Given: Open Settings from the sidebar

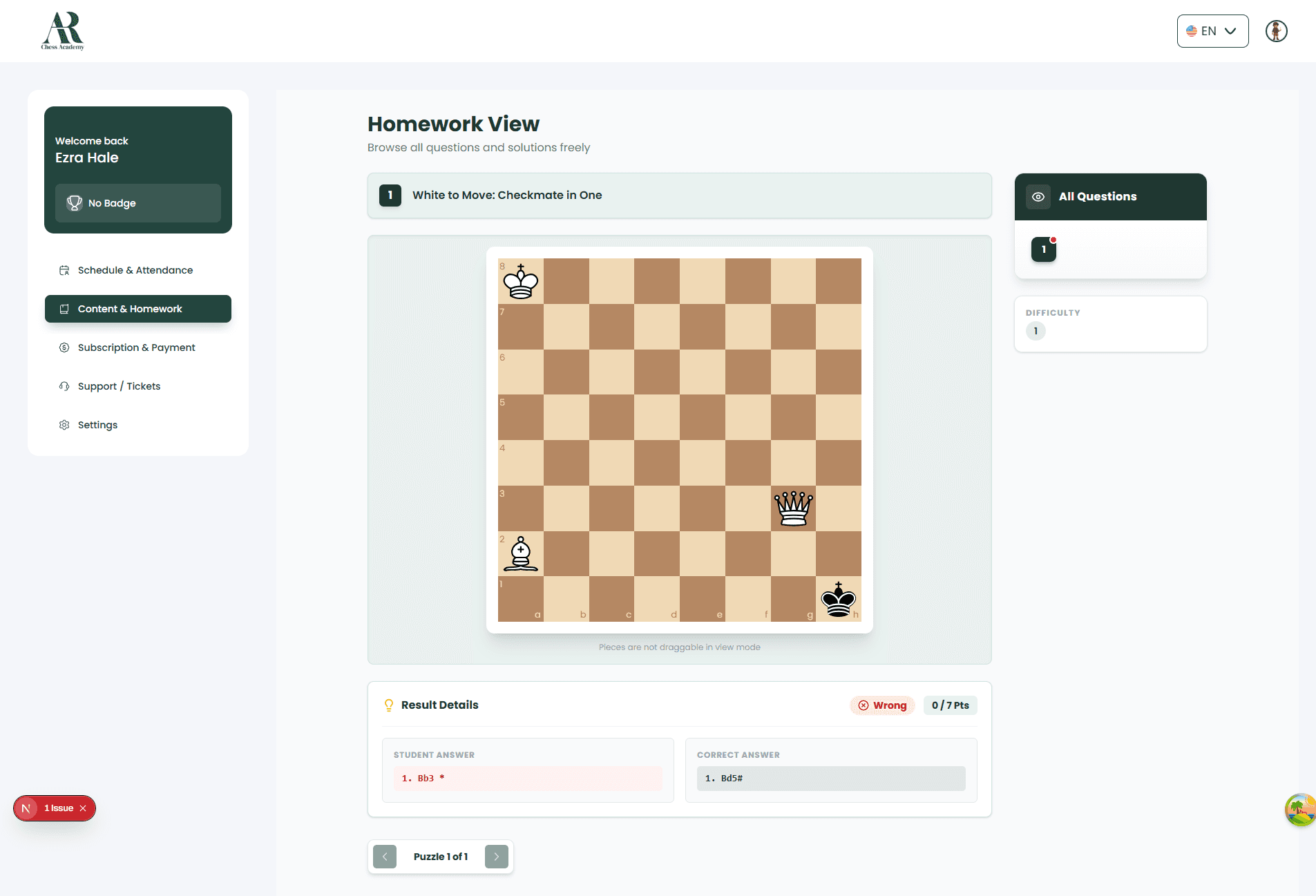Looking at the screenshot, I should click(x=138, y=425).
